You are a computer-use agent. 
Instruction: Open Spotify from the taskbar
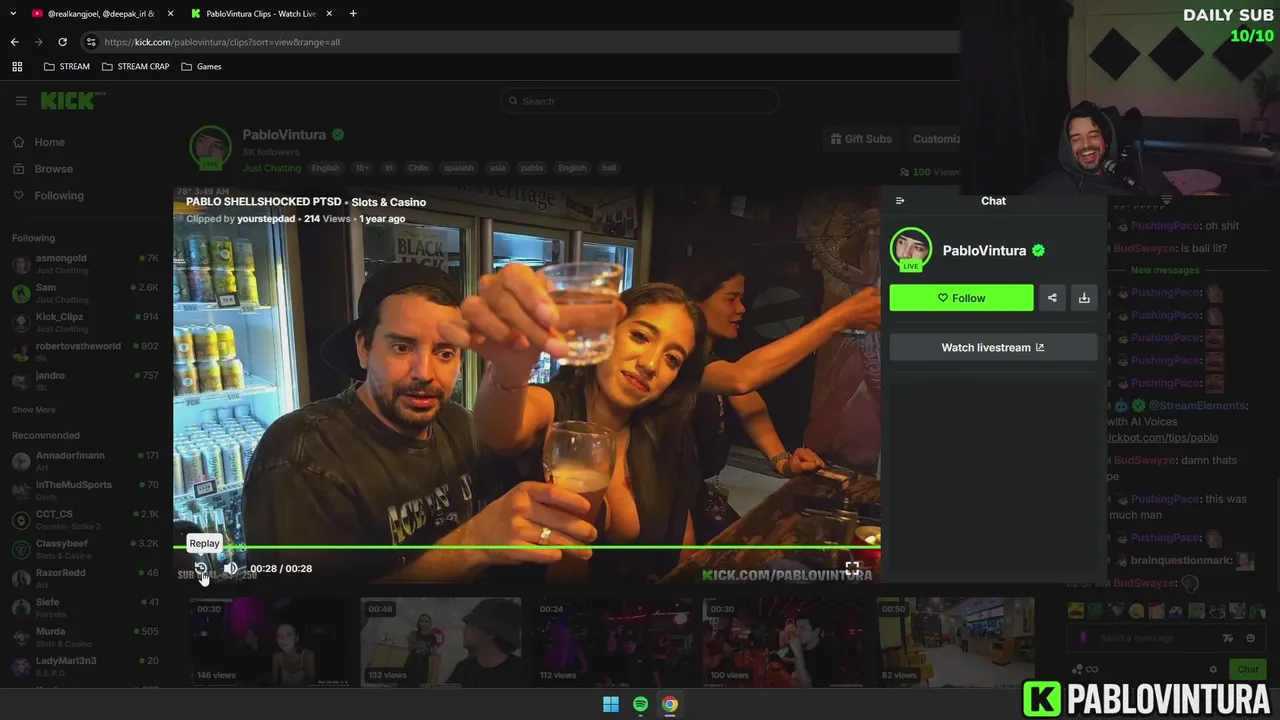[x=640, y=704]
